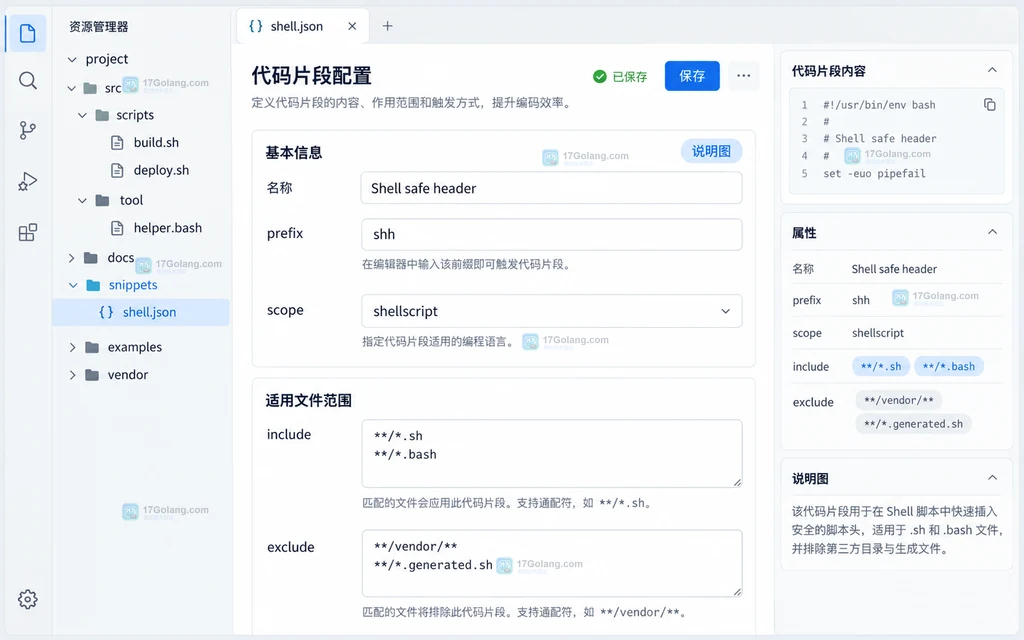Image resolution: width=1024 pixels, height=640 pixels.
Task: Focus the prefix input field
Action: pos(551,234)
